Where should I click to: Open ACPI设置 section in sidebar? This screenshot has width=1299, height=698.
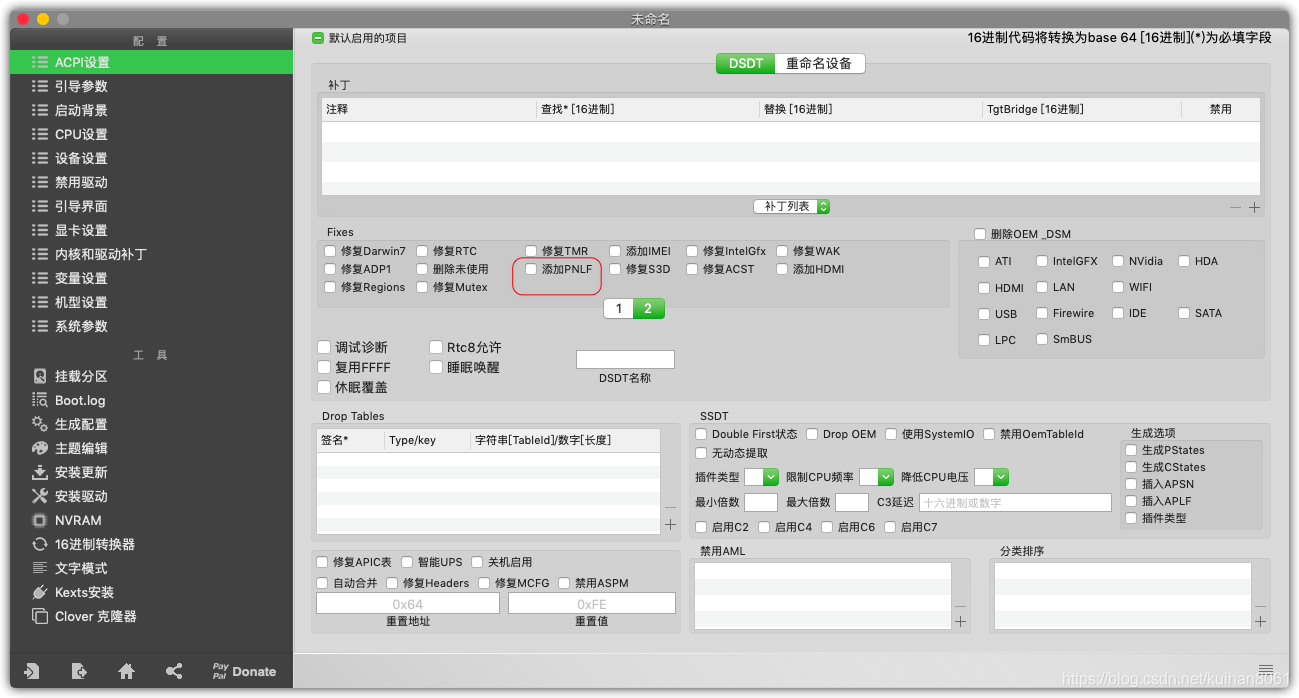point(151,62)
